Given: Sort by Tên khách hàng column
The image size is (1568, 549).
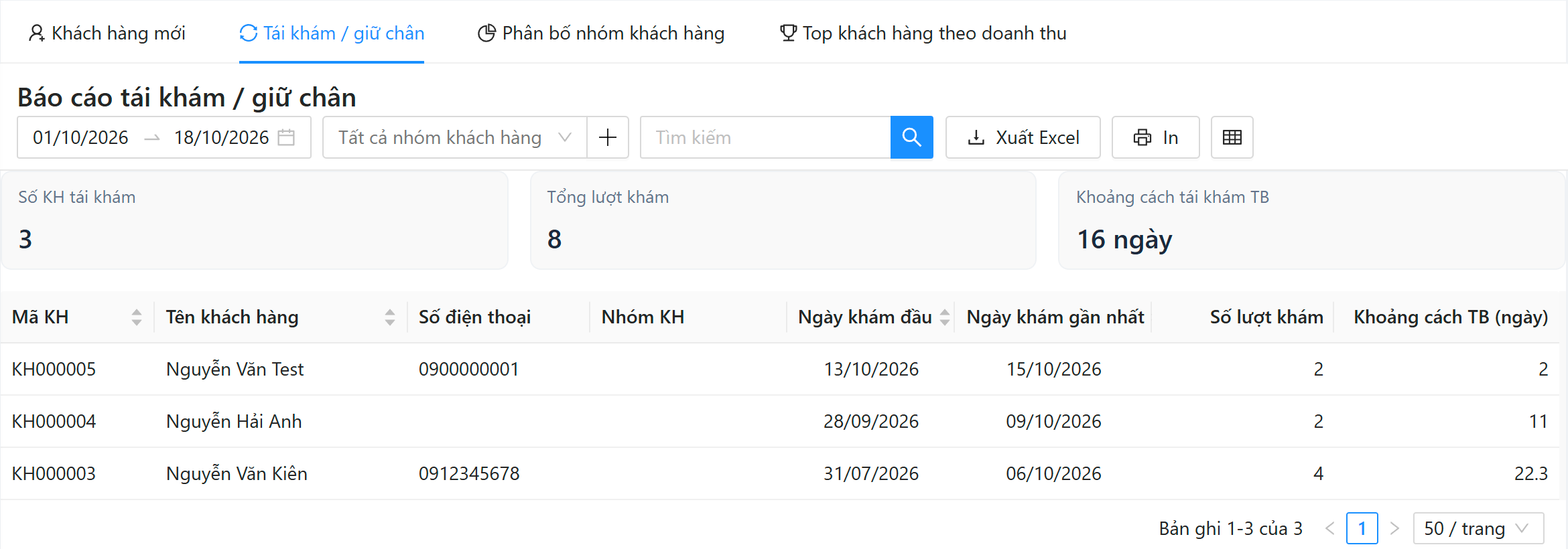Looking at the screenshot, I should tap(390, 317).
